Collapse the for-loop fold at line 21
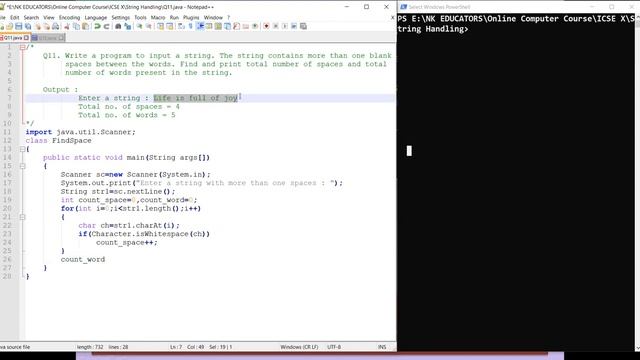The height and width of the screenshot is (360, 640). point(22,217)
